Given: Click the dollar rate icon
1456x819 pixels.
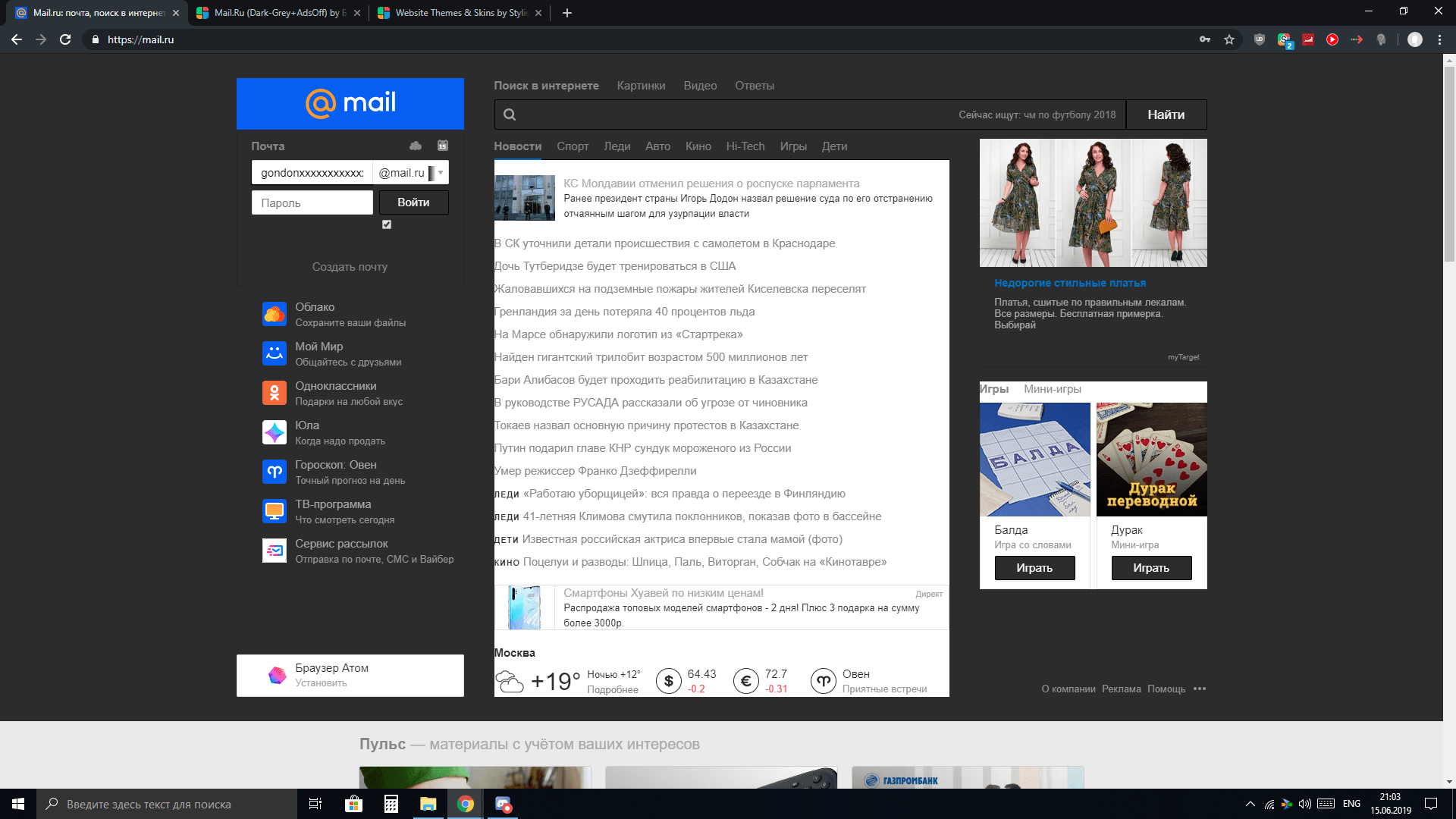Looking at the screenshot, I should point(668,681).
